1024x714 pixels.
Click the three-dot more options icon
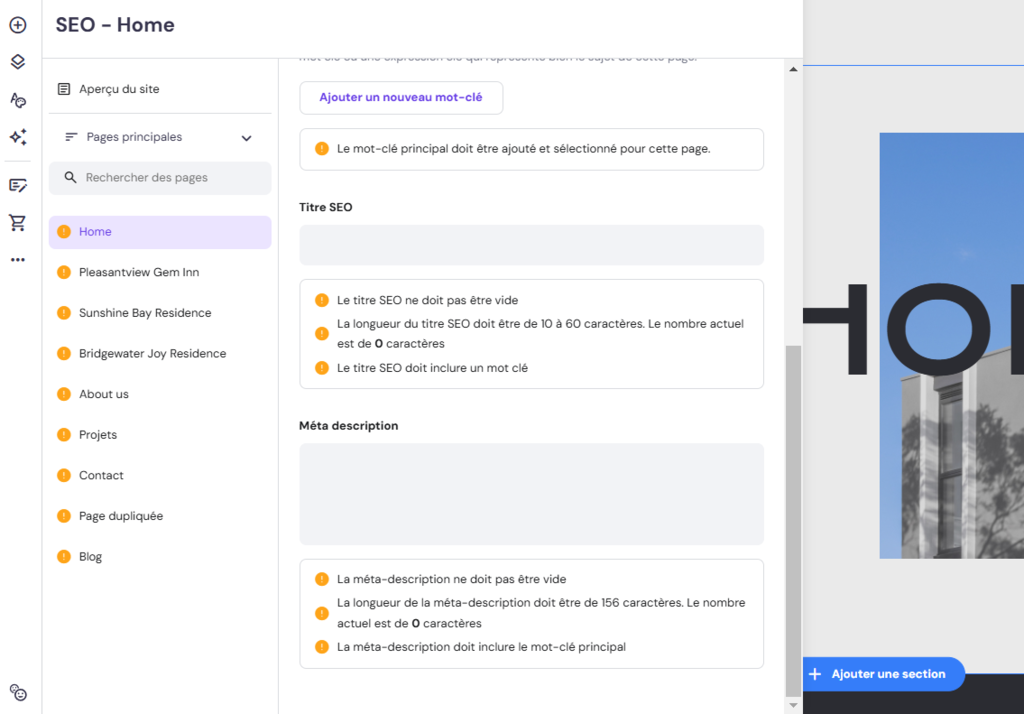(x=17, y=259)
